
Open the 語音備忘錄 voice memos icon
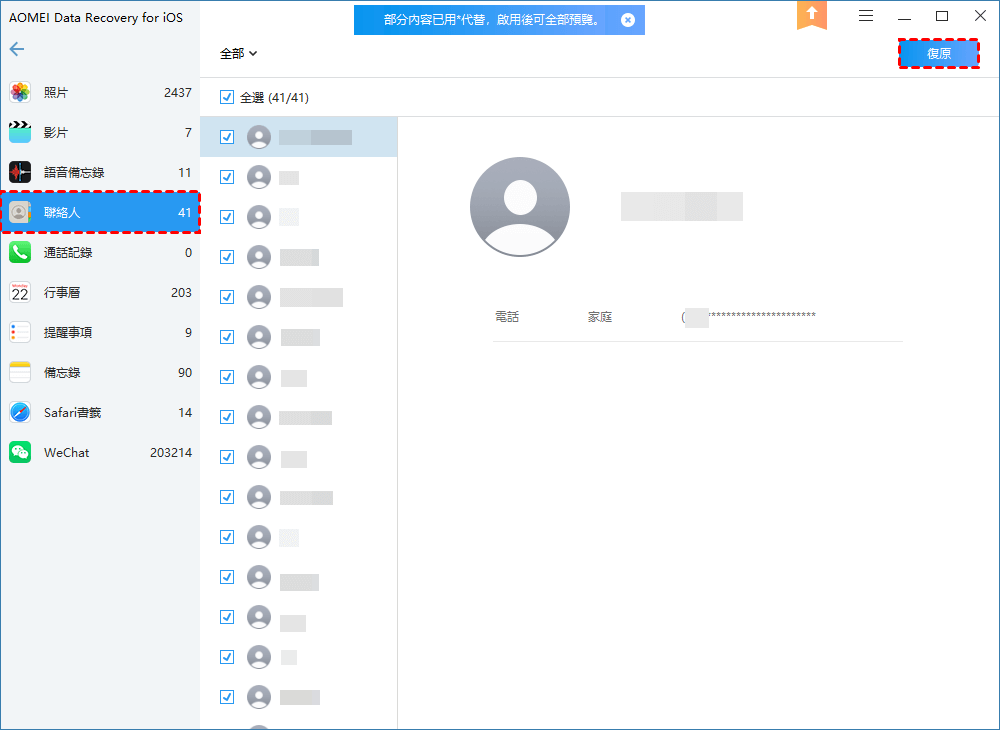[20, 172]
